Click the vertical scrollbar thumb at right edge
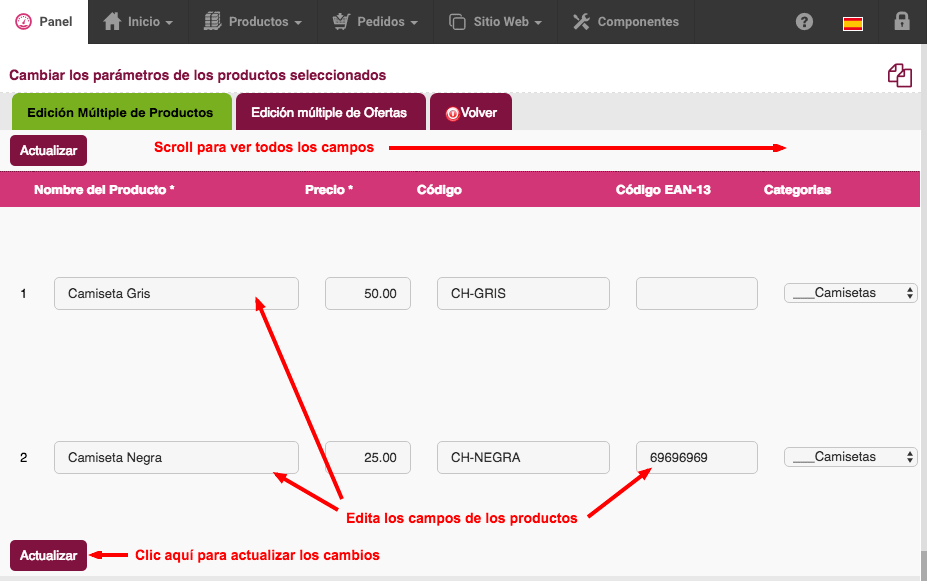 pos(923,564)
